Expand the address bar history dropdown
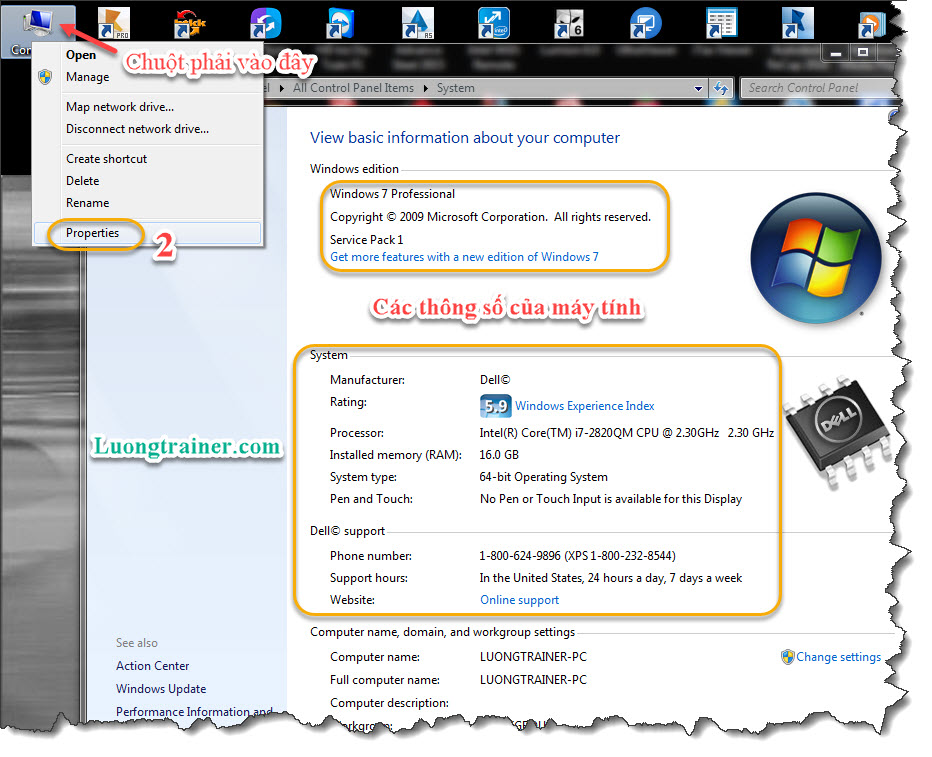The image size is (932, 757). [x=698, y=89]
